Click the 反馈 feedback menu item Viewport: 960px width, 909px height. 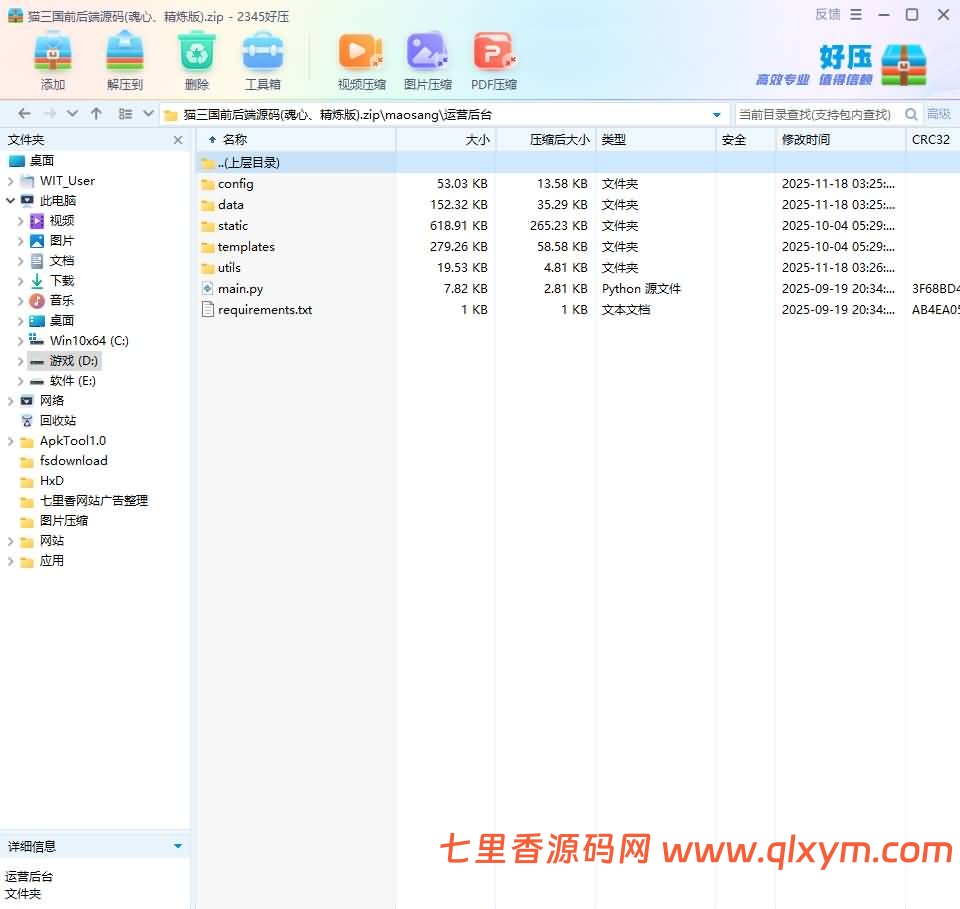point(828,14)
